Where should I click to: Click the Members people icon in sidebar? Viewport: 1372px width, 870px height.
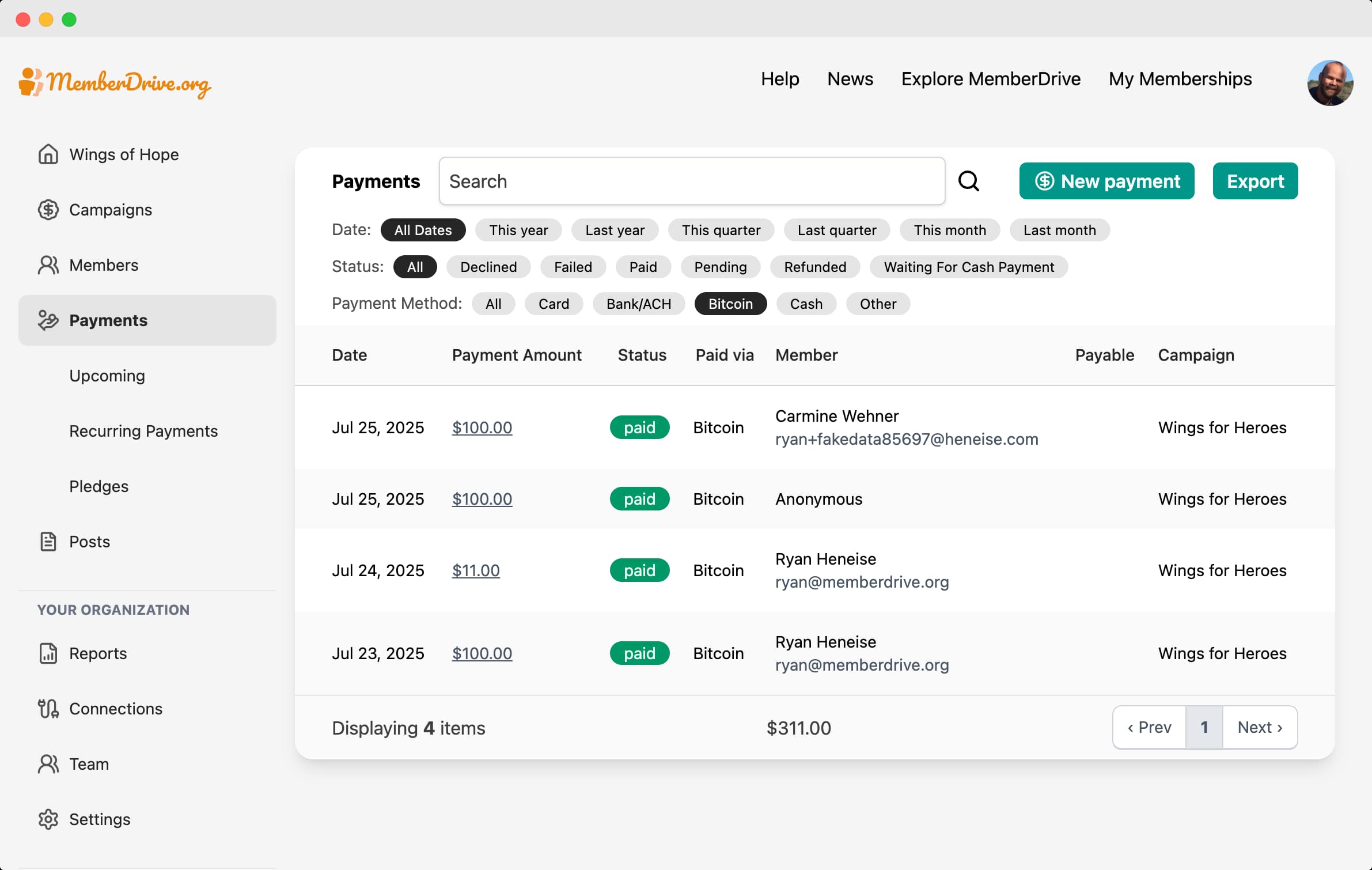pos(48,265)
